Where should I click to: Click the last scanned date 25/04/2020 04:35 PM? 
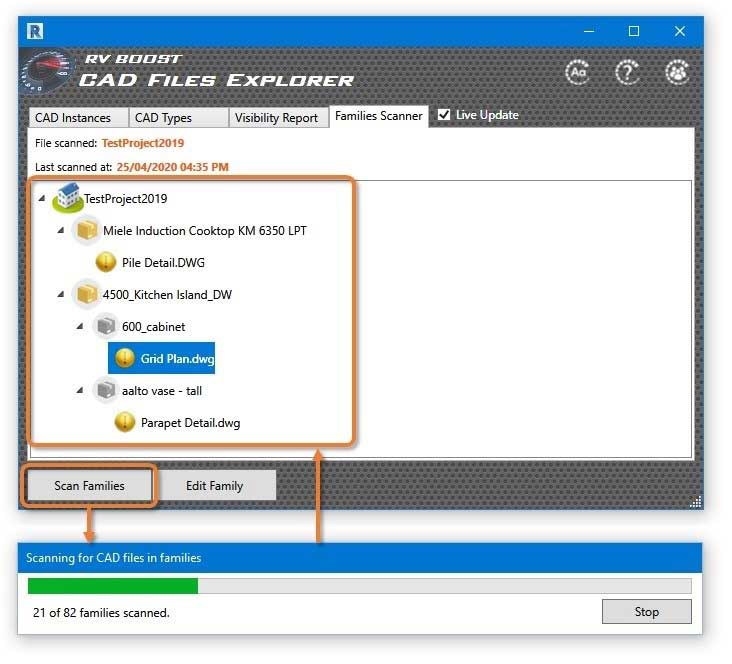tap(173, 167)
